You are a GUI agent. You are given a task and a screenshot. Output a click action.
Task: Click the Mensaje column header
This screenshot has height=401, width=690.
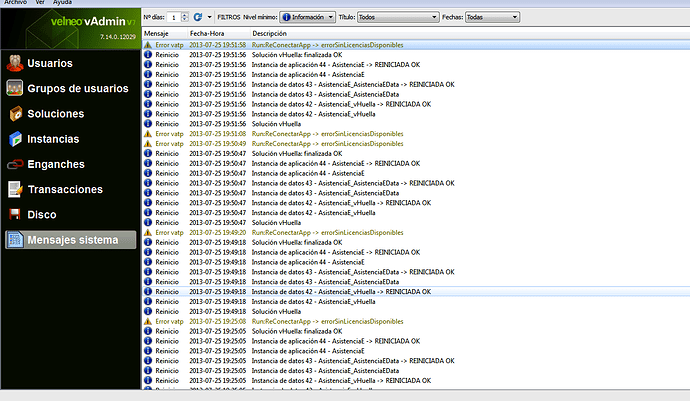159,33
